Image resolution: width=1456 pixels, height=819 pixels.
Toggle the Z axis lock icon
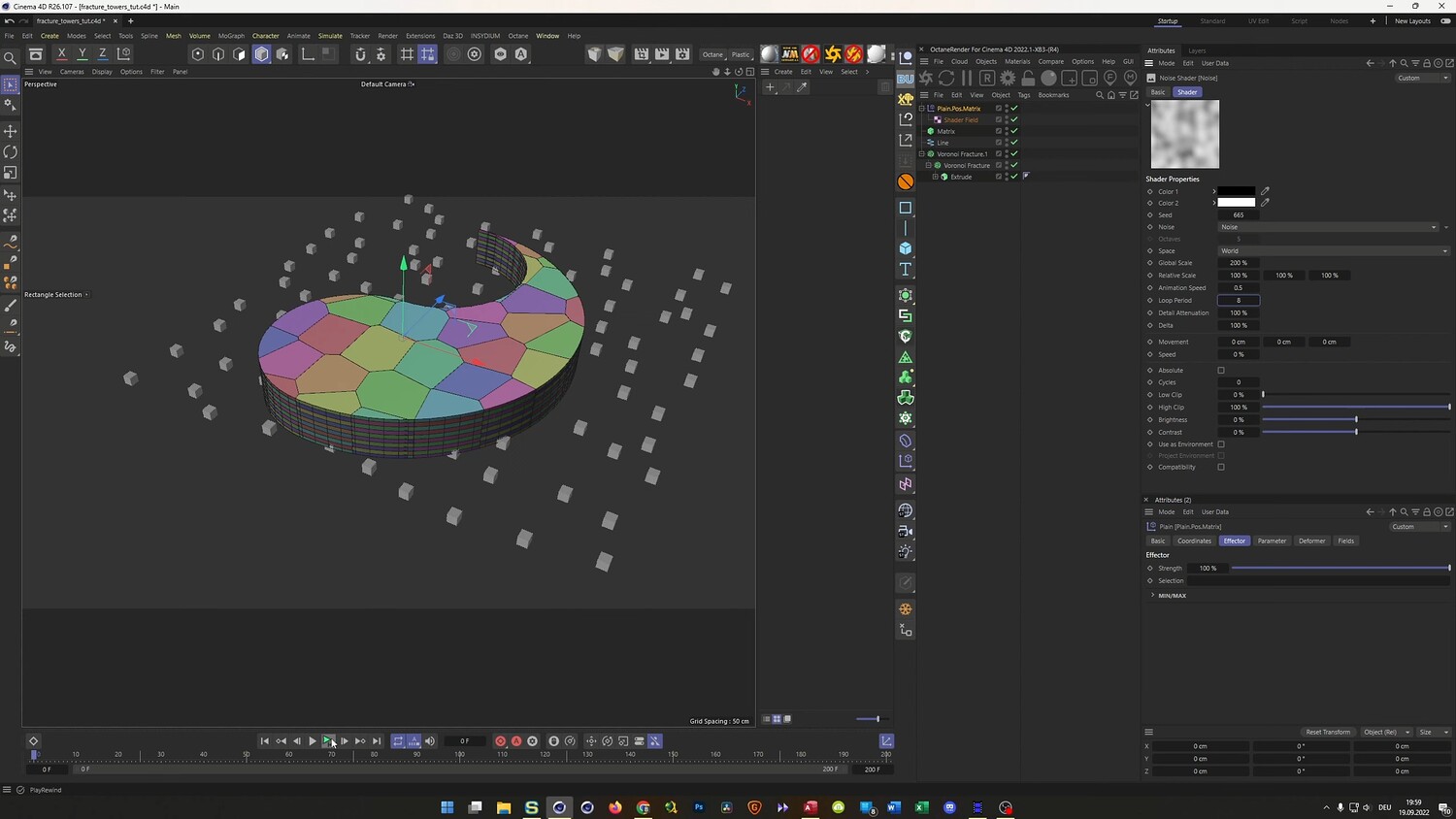pyautogui.click(x=102, y=54)
